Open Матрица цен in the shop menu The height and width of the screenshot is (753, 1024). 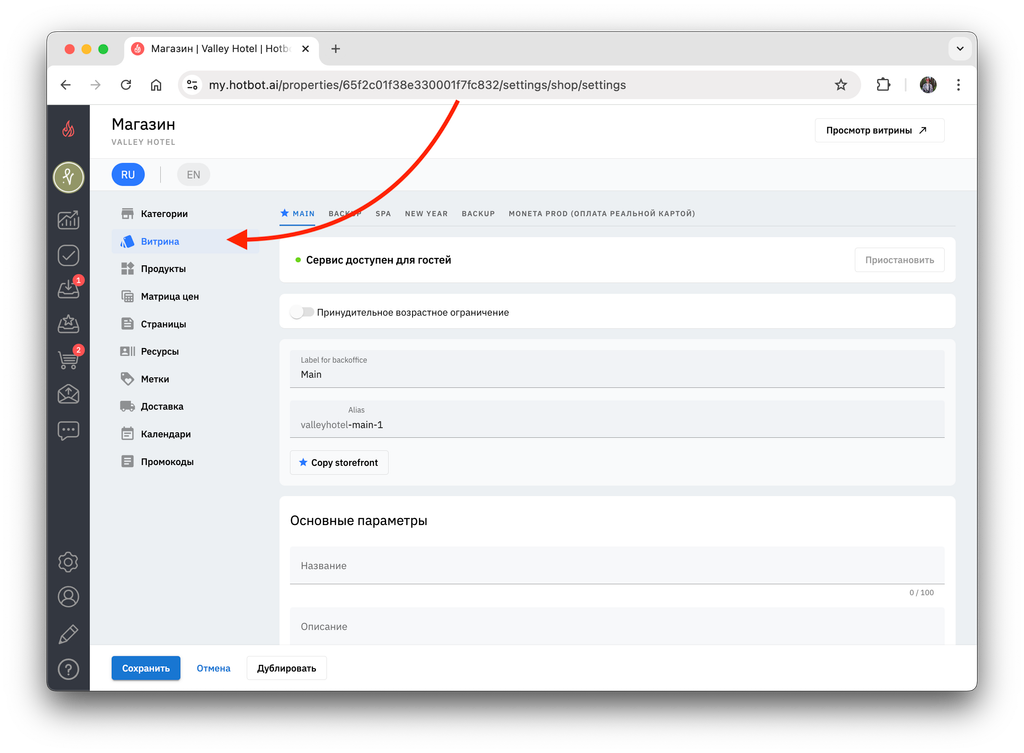pos(185,296)
